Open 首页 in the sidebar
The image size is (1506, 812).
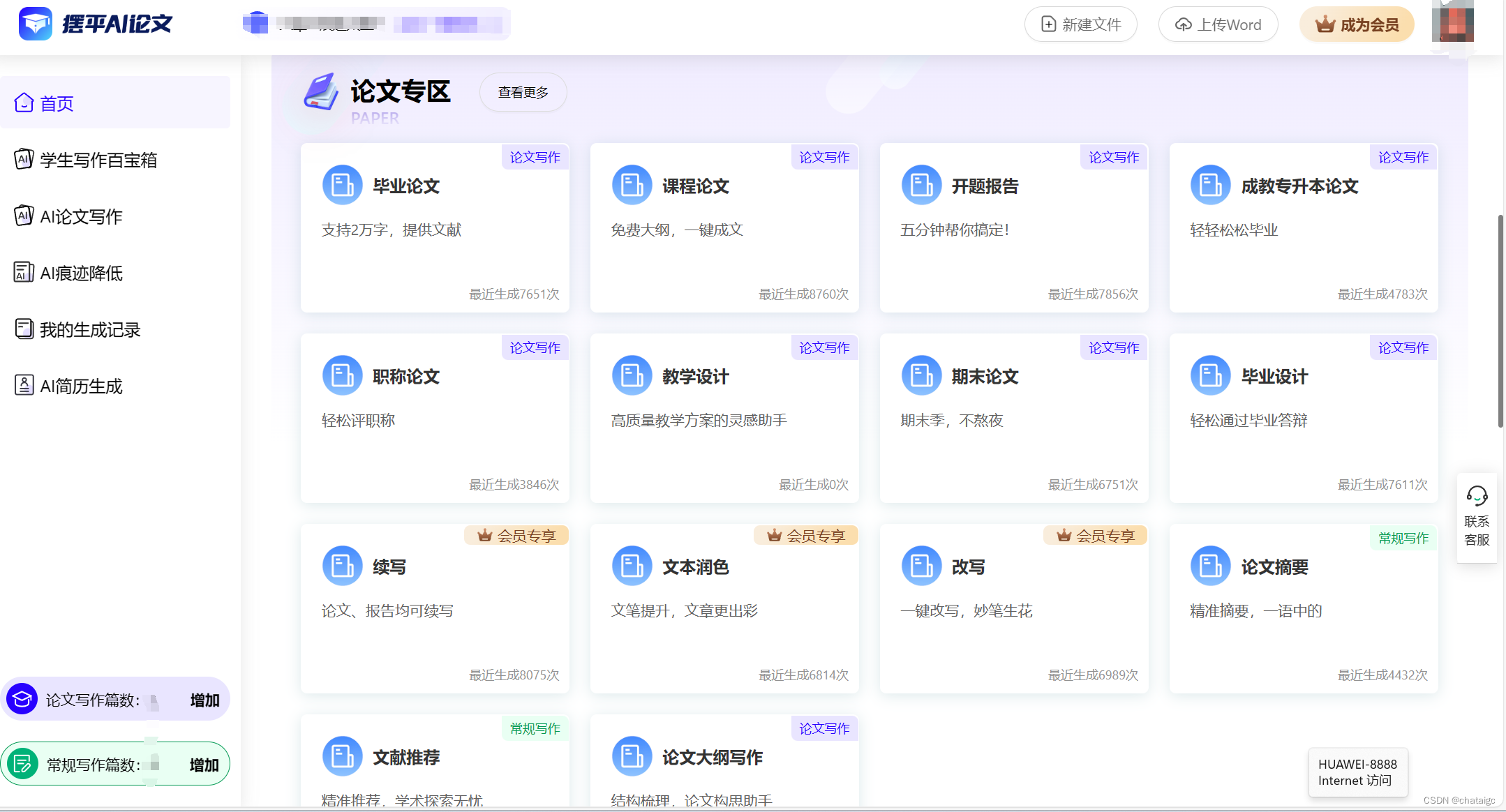tap(57, 103)
